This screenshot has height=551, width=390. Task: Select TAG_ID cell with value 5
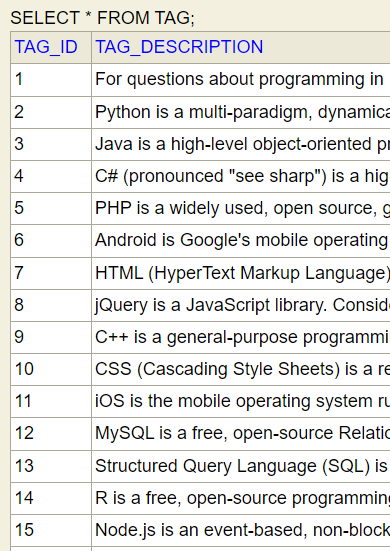[x=51, y=209]
